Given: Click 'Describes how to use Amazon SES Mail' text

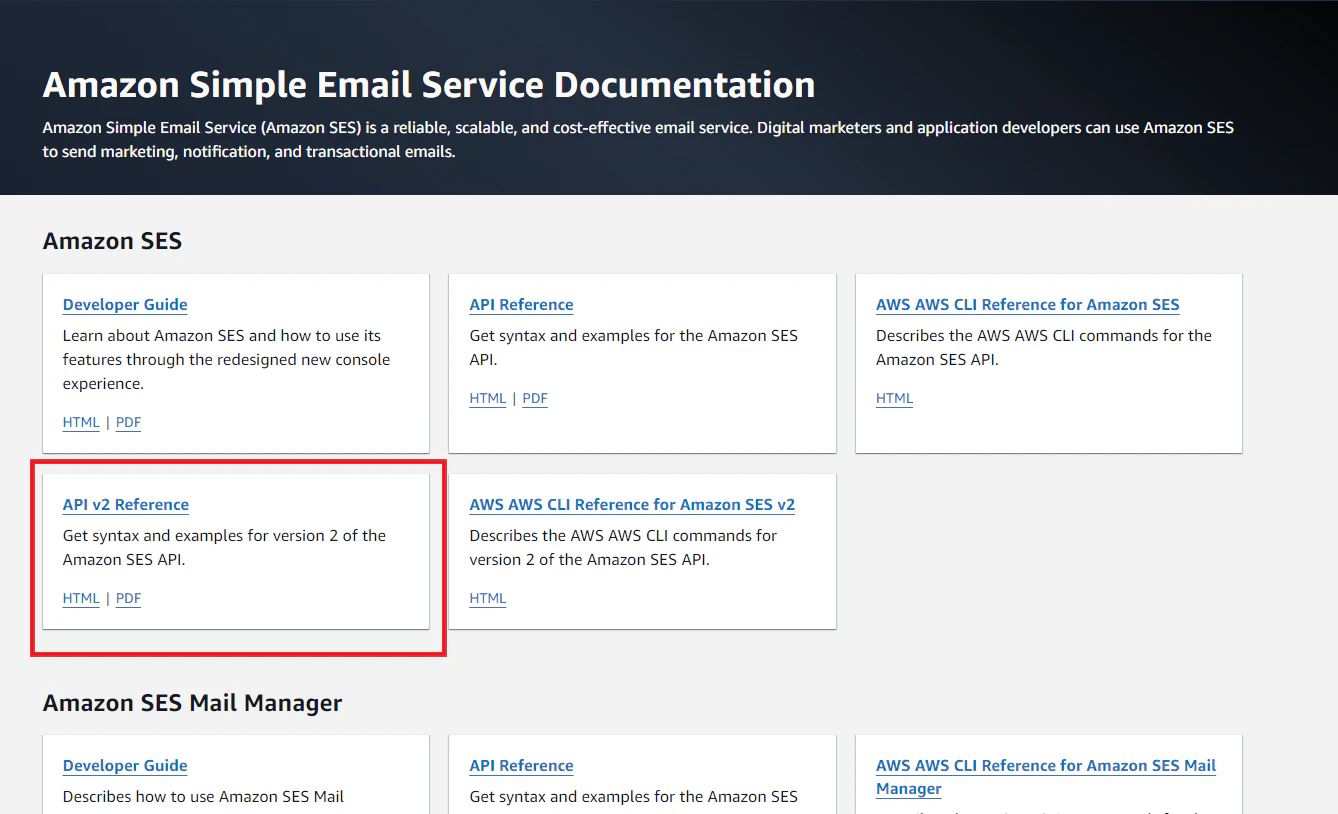Looking at the screenshot, I should tap(203, 797).
